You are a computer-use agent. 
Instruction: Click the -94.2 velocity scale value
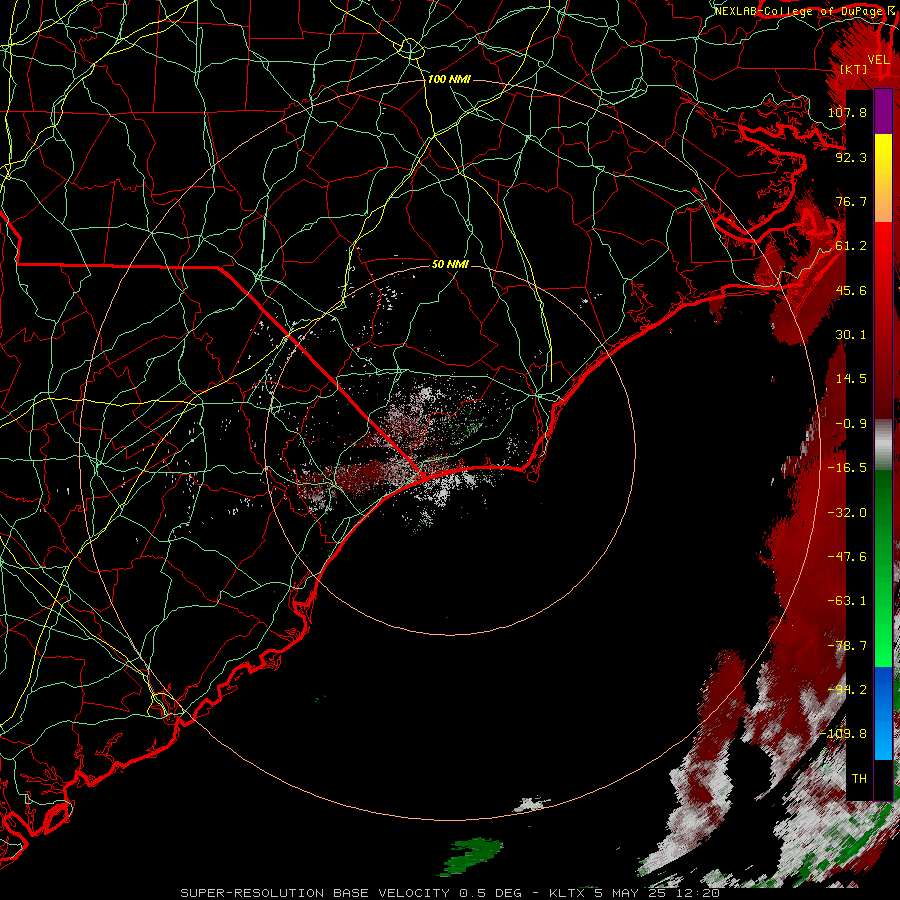(x=847, y=690)
